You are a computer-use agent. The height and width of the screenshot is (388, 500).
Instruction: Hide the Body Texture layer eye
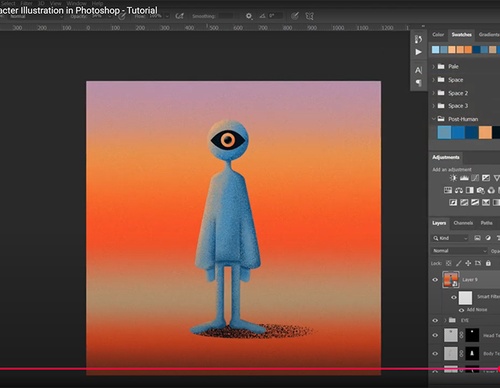point(435,354)
